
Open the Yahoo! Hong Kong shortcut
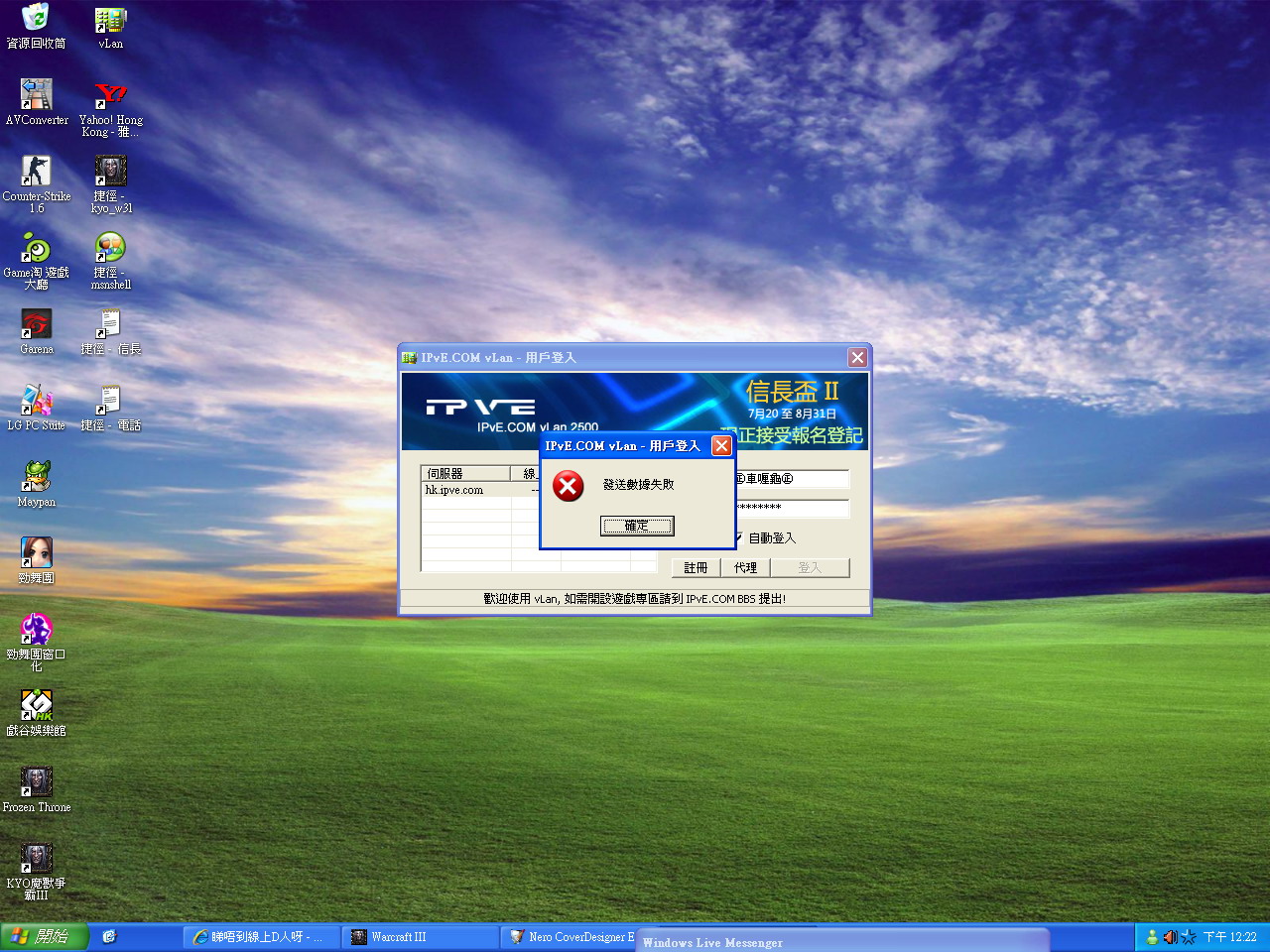[110, 109]
